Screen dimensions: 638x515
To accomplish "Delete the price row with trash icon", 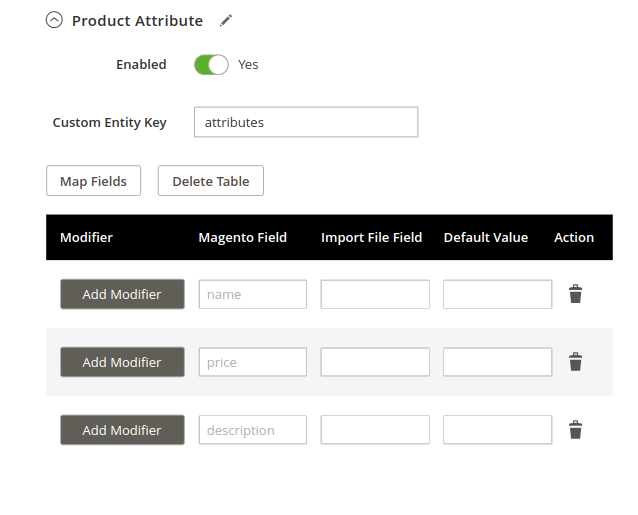I will 575,362.
